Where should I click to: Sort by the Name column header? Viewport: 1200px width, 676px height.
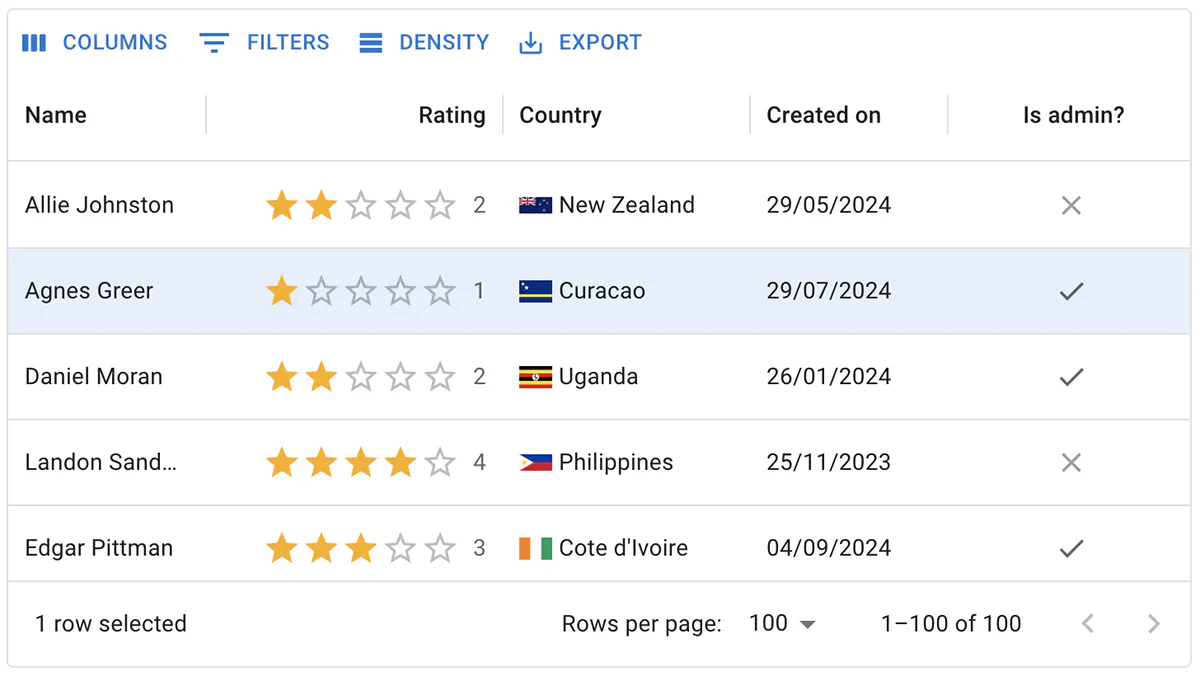56,115
